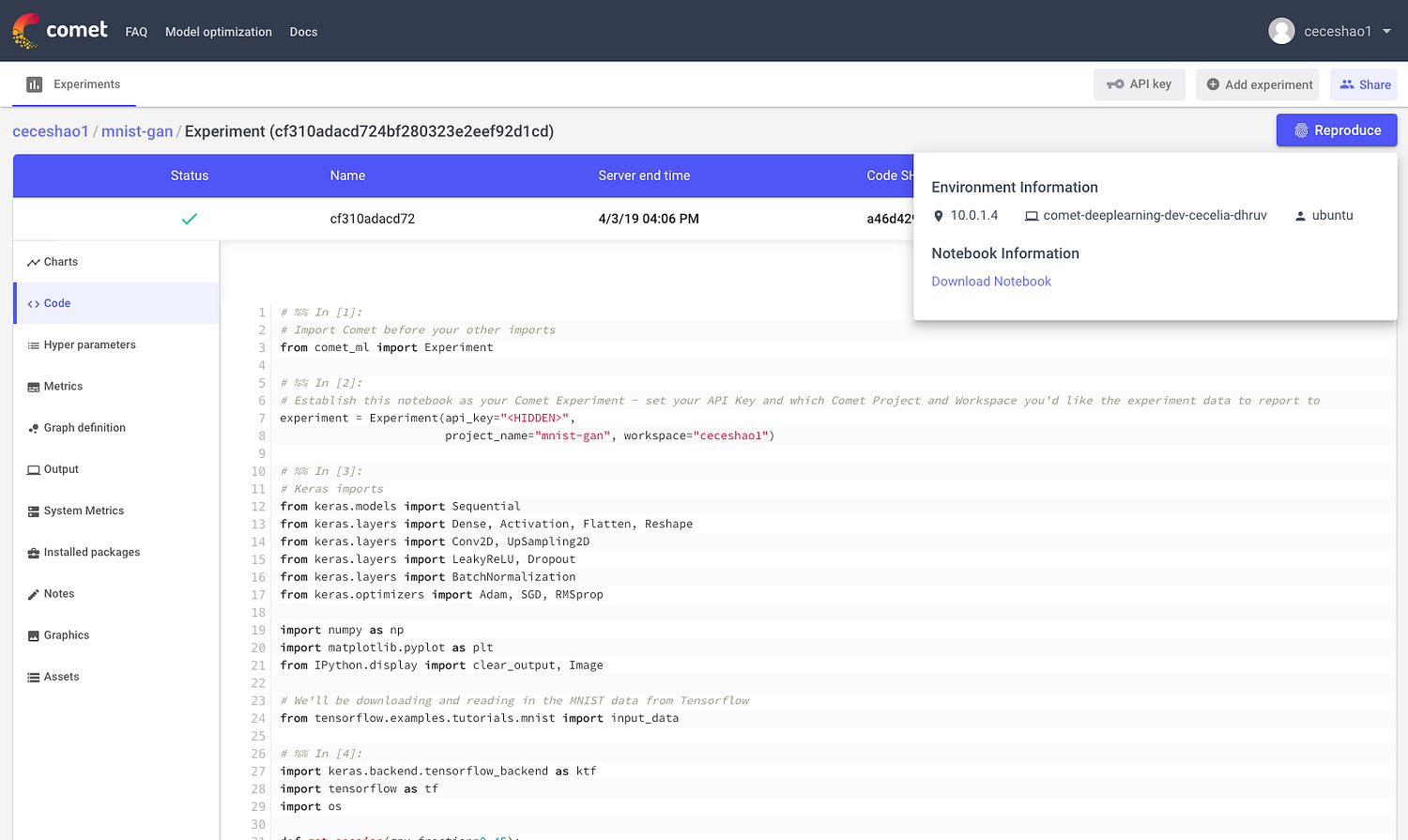The width and height of the screenshot is (1408, 840).
Task: Go to mnist-gan project breadcrumb
Action: [137, 131]
